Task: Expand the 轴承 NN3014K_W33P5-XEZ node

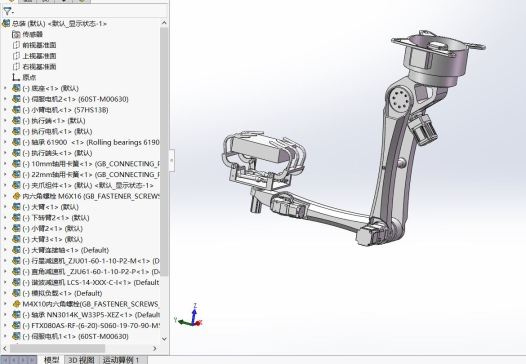Action: 5,315
